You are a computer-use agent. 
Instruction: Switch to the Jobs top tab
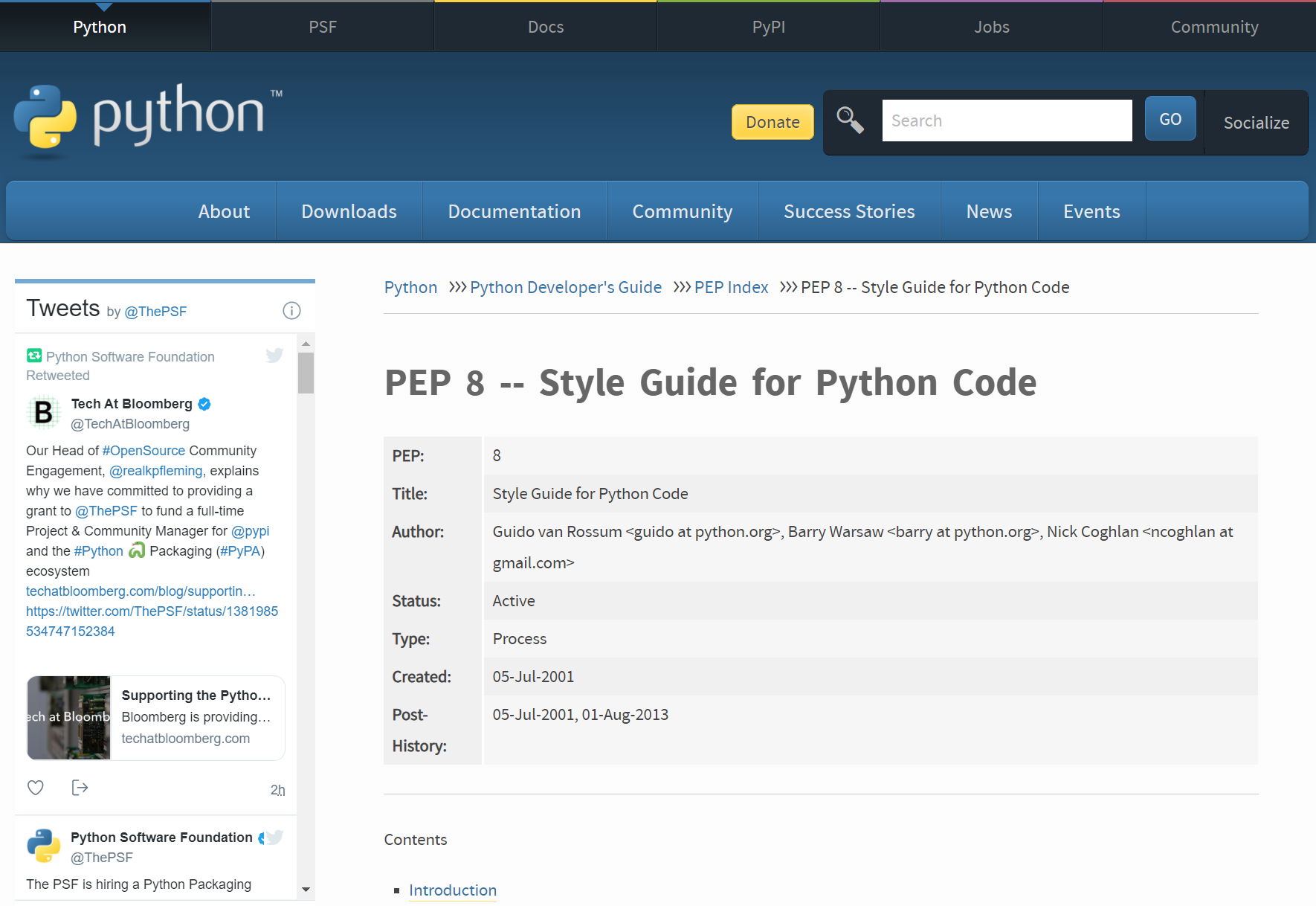(991, 27)
